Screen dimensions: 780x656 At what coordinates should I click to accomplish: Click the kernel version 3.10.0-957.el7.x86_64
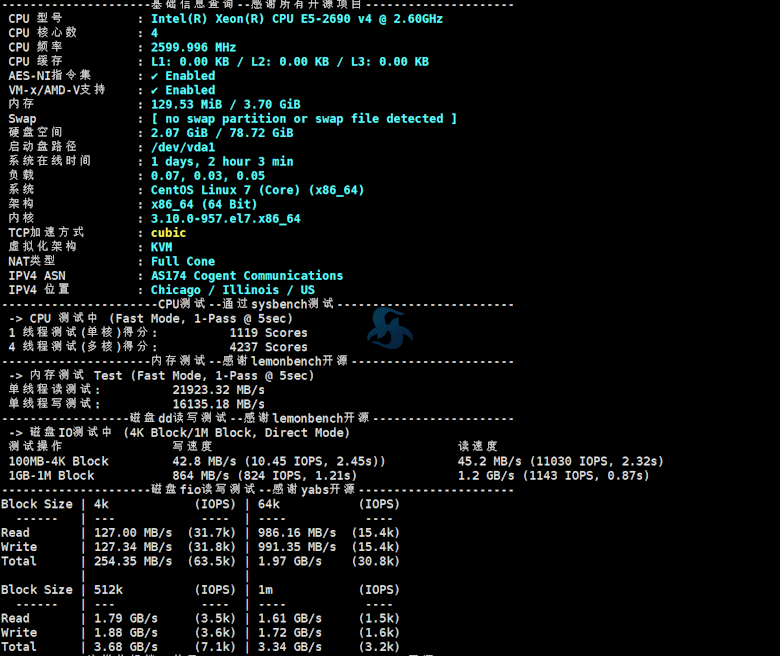pos(225,218)
